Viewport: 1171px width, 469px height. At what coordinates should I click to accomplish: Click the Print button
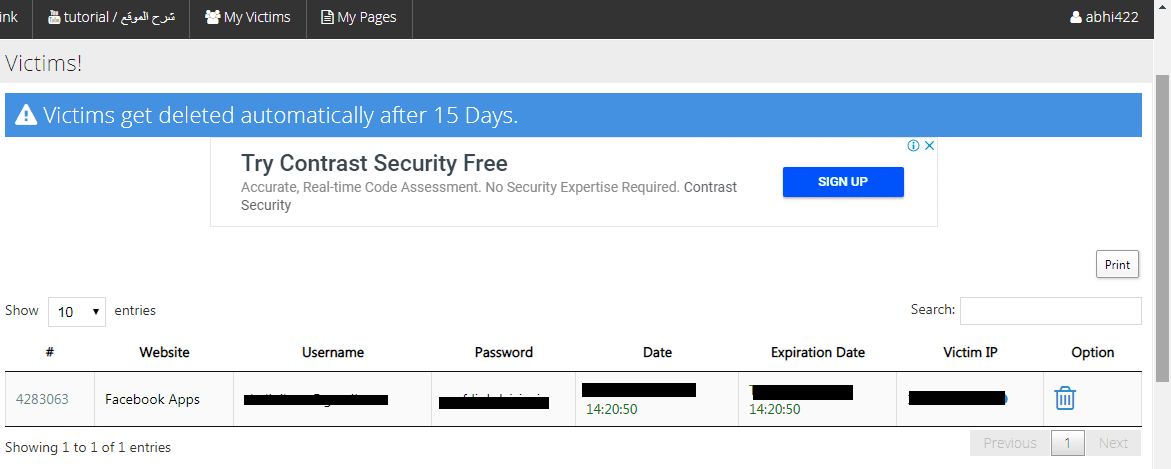click(x=1117, y=264)
